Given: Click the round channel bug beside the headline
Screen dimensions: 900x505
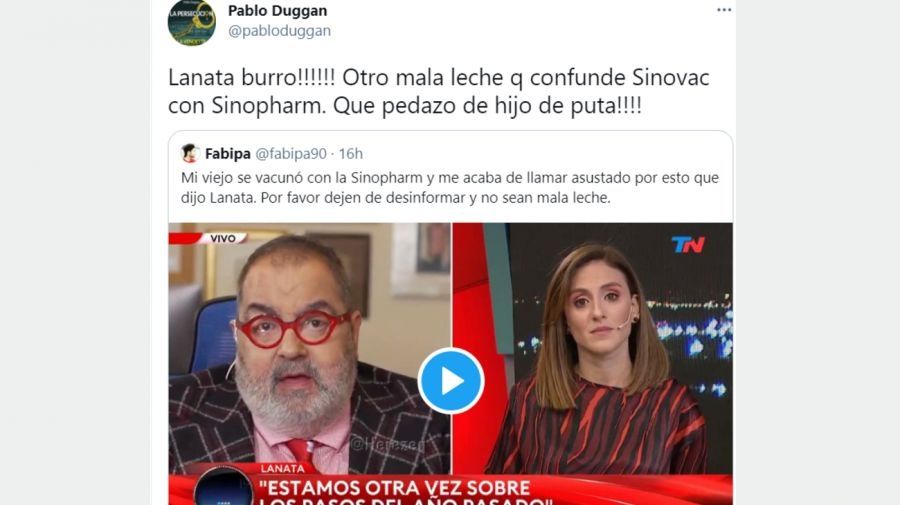Looking at the screenshot, I should click(x=223, y=488).
